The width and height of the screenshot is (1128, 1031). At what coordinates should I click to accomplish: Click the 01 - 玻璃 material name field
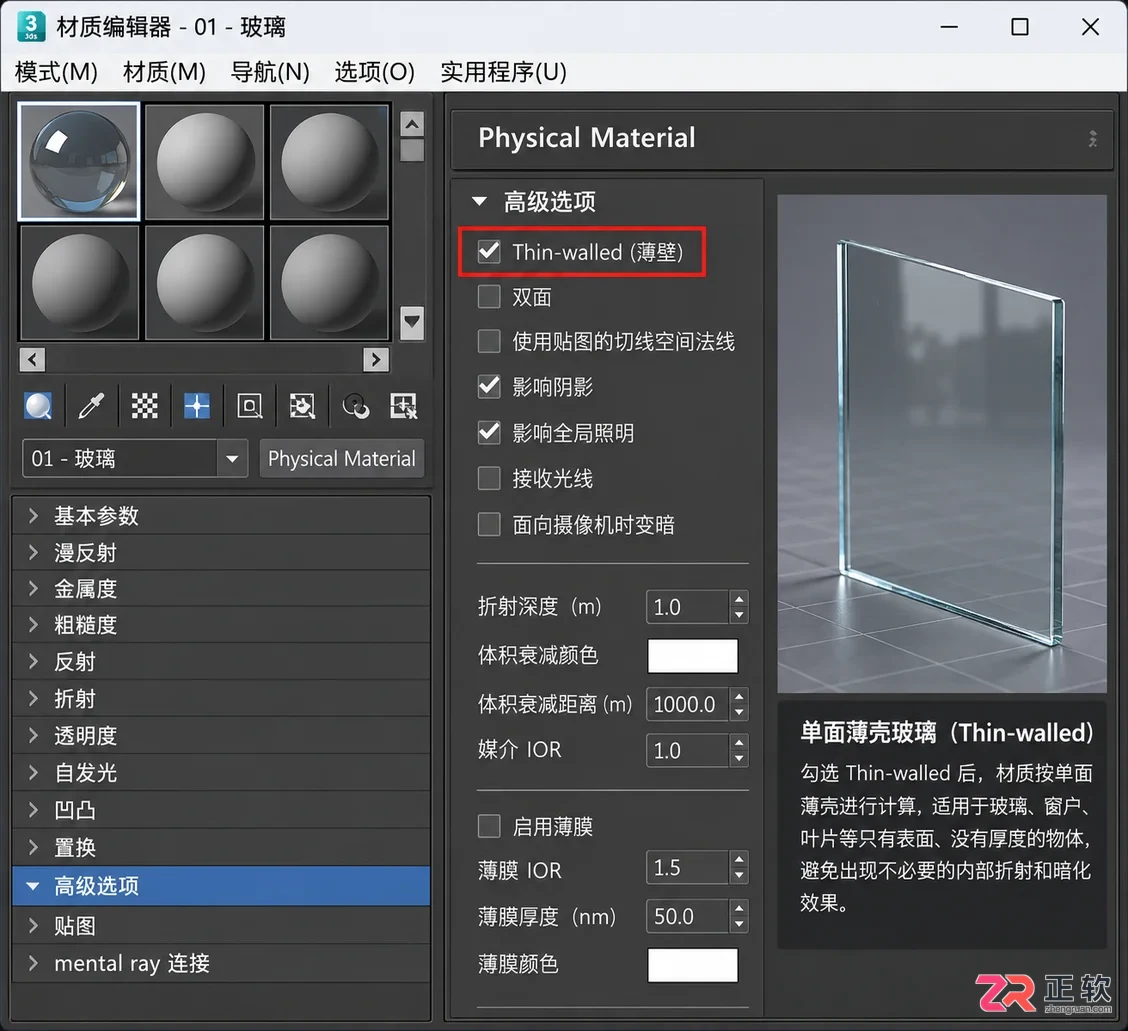[120, 458]
